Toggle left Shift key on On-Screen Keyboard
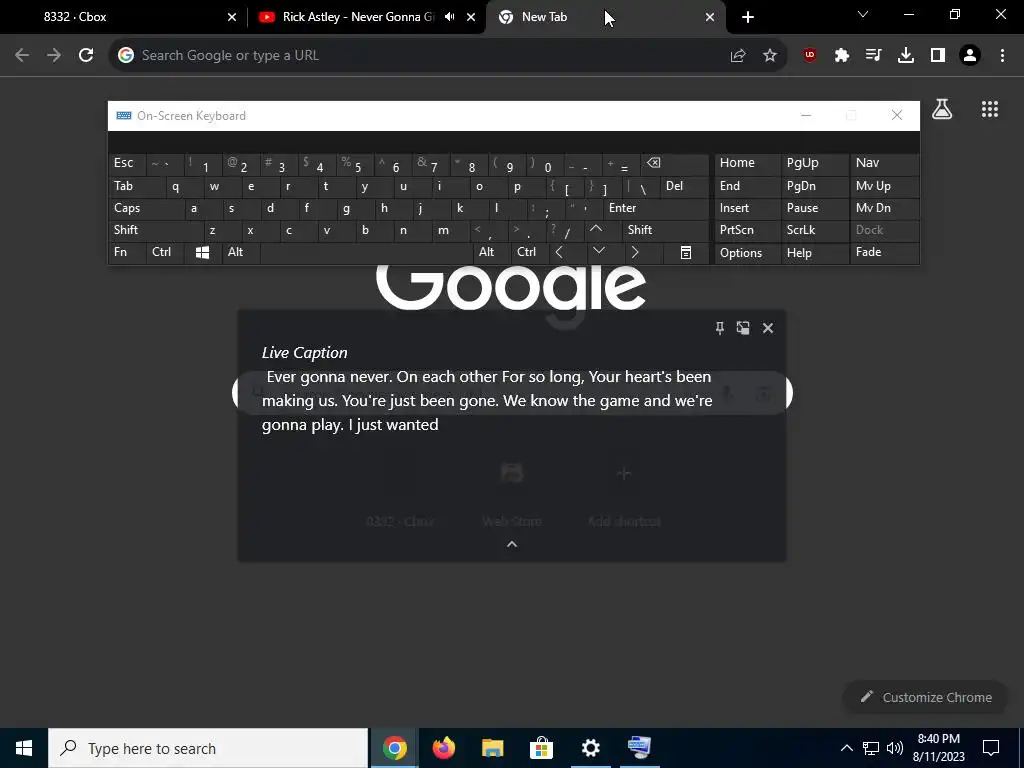The height and width of the screenshot is (768, 1024). tap(156, 230)
